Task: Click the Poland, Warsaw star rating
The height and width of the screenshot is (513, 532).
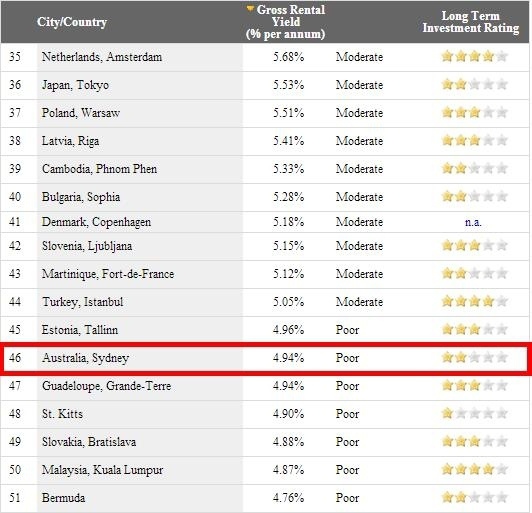Action: click(474, 112)
